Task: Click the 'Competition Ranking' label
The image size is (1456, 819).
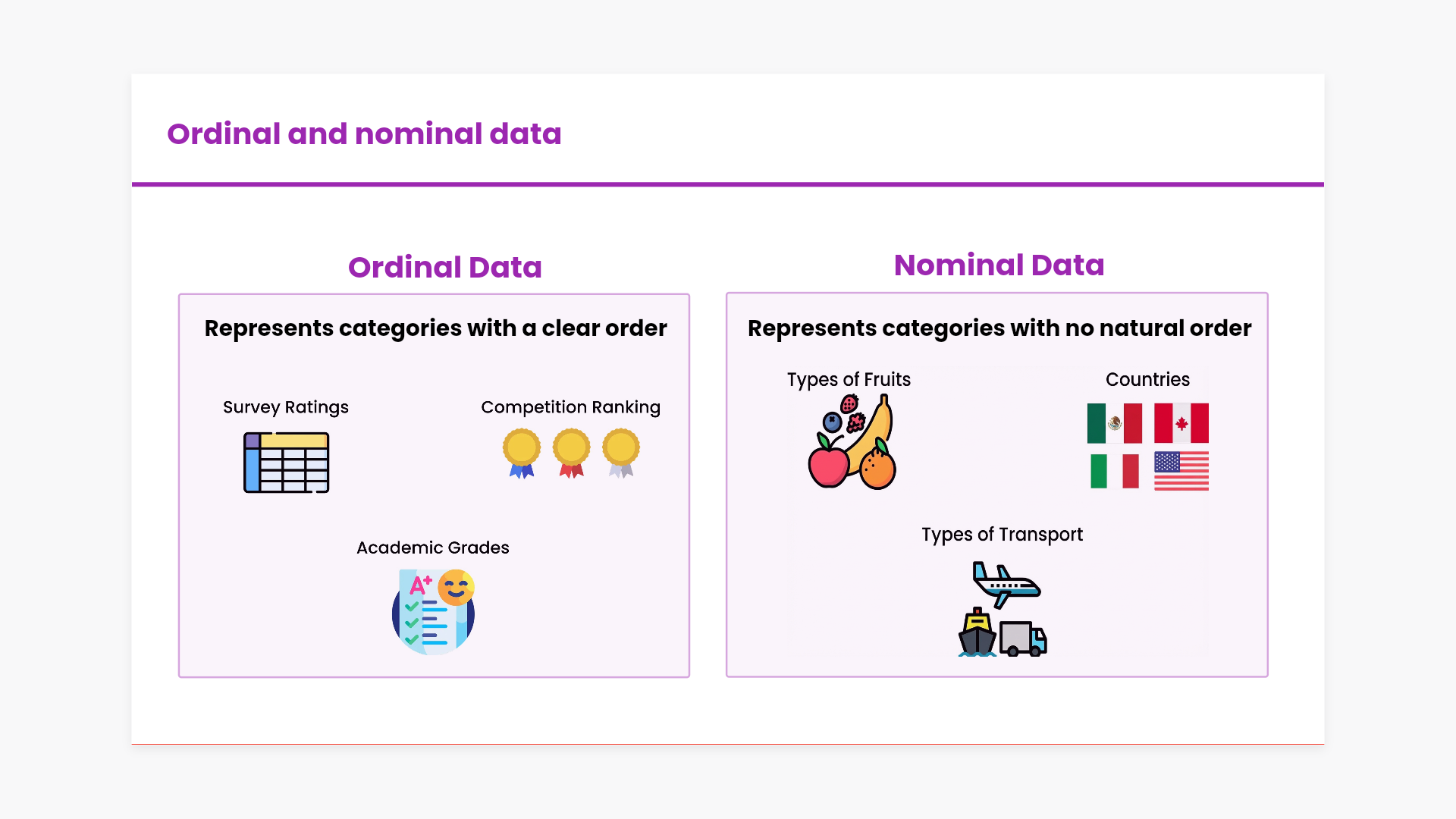Action: tap(570, 407)
